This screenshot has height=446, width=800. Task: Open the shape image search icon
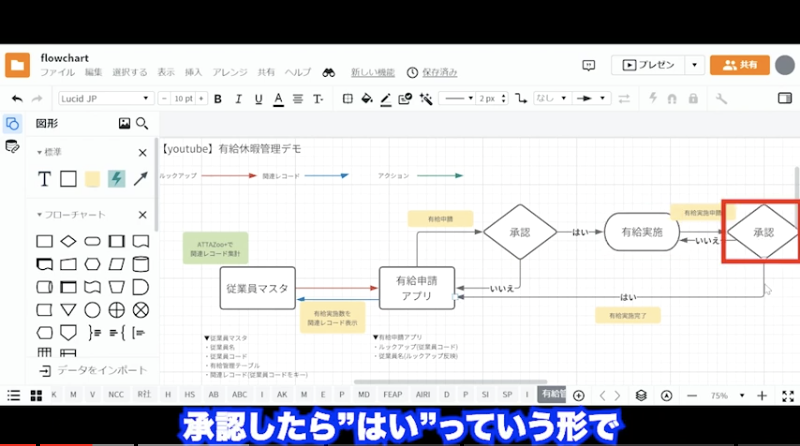[x=125, y=124]
